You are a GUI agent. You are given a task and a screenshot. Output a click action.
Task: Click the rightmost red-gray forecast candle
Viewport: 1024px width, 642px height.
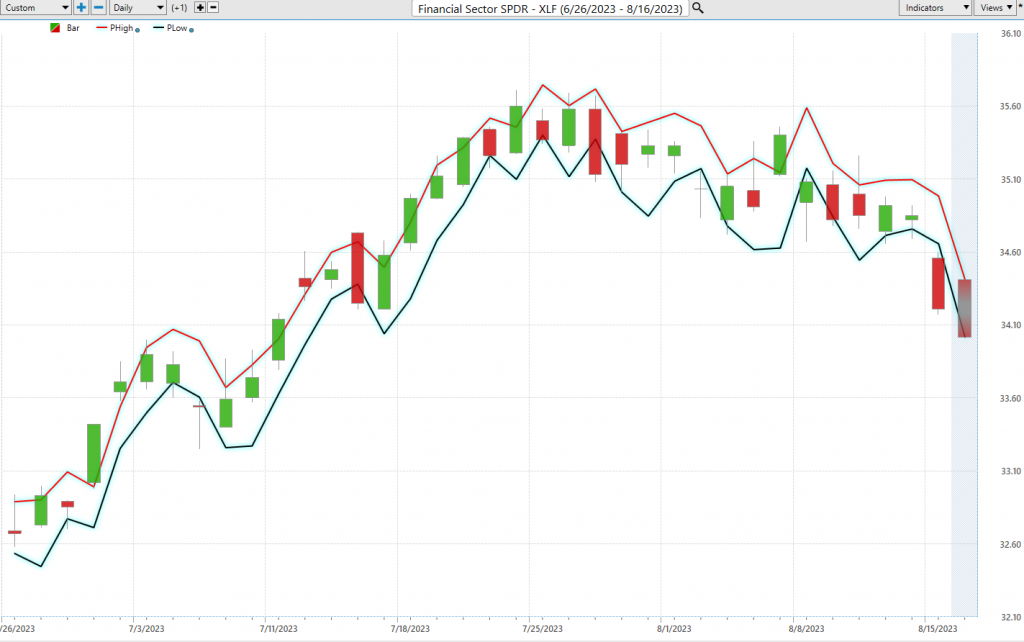point(965,308)
